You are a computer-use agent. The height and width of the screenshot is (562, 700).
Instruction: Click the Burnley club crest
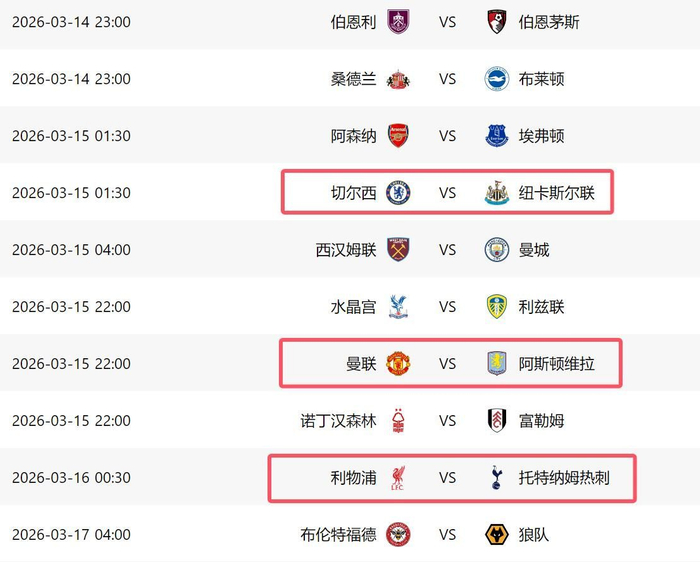click(x=398, y=22)
